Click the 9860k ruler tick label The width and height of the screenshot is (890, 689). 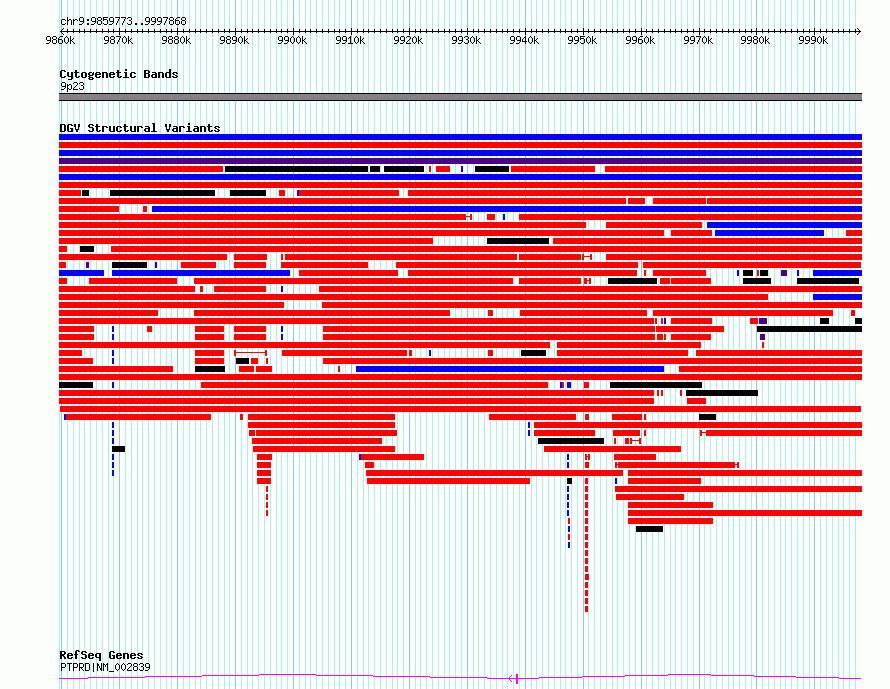point(60,40)
